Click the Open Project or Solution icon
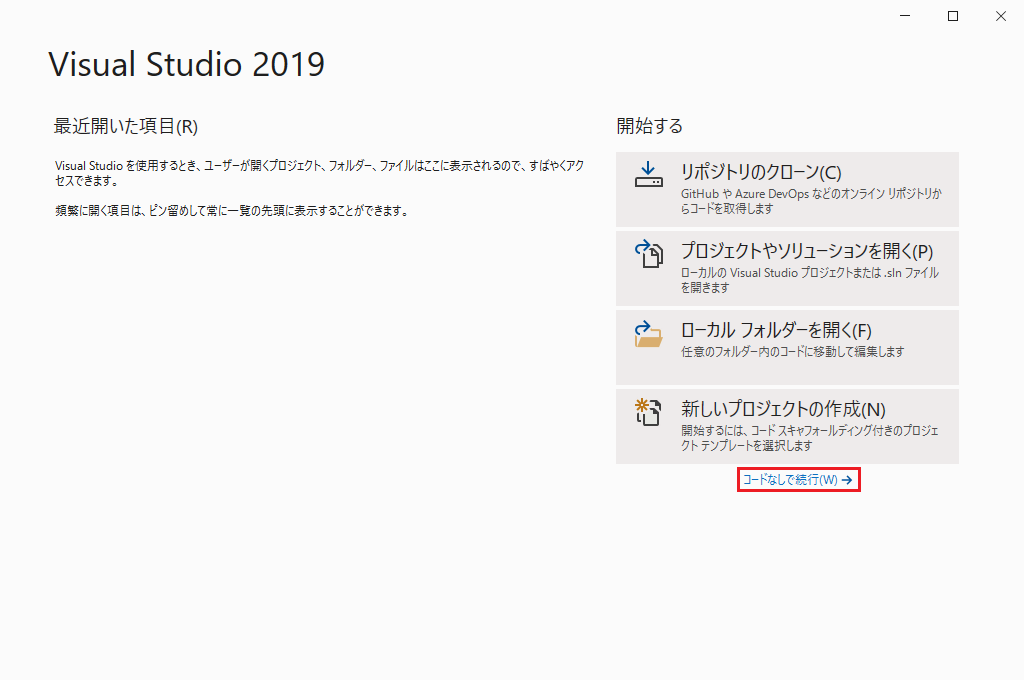 649,255
